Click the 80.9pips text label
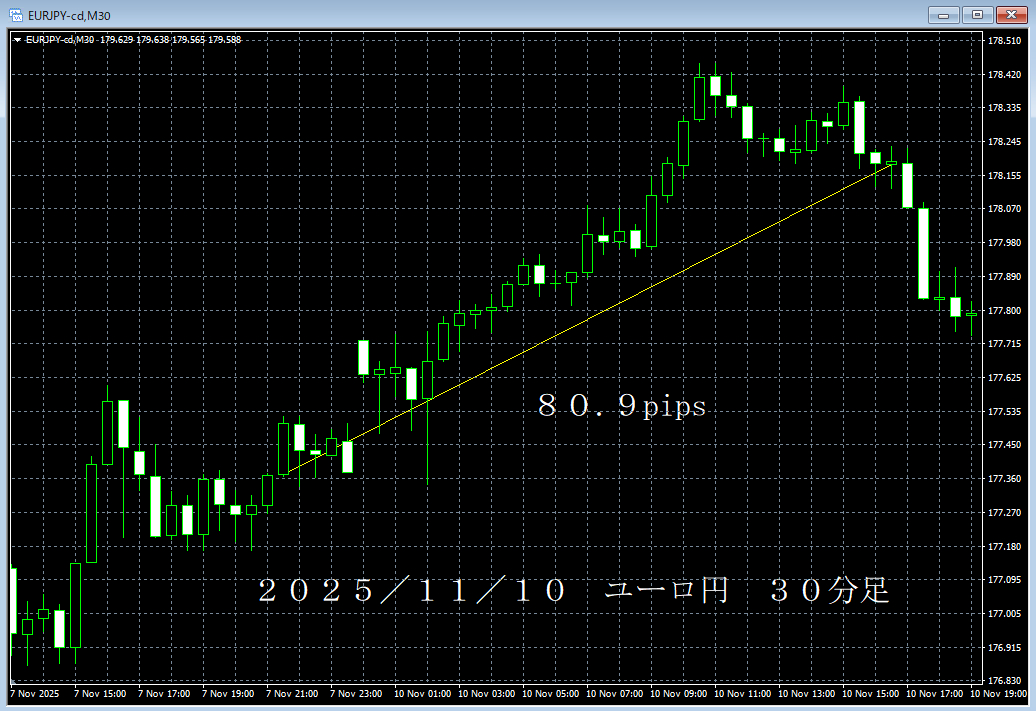This screenshot has width=1036, height=711. point(622,405)
